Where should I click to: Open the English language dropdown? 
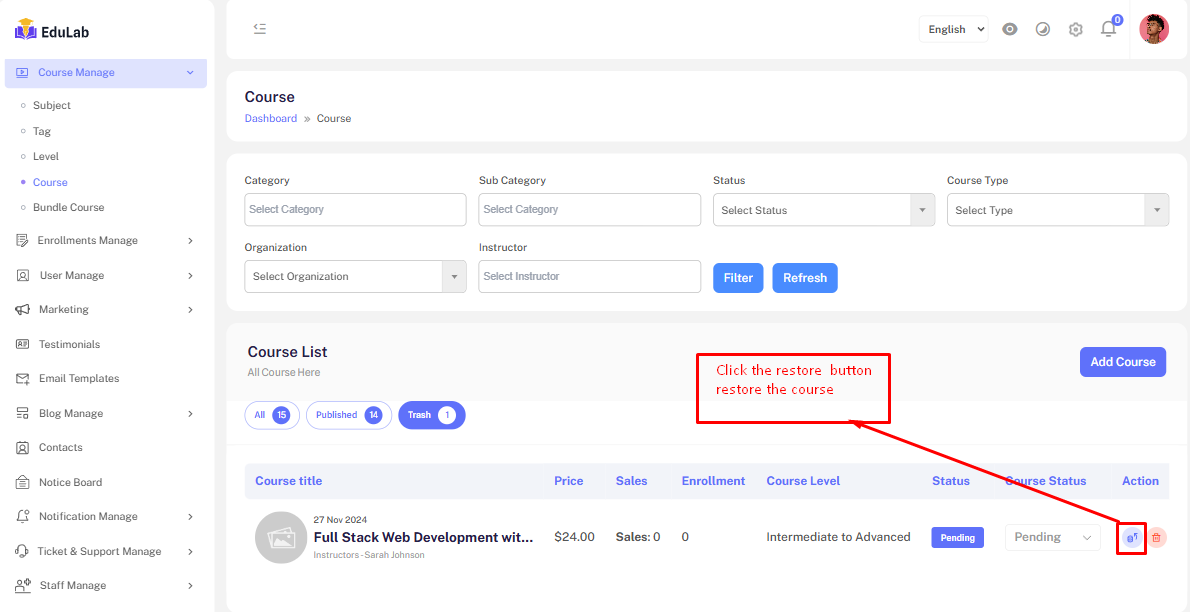(x=954, y=29)
